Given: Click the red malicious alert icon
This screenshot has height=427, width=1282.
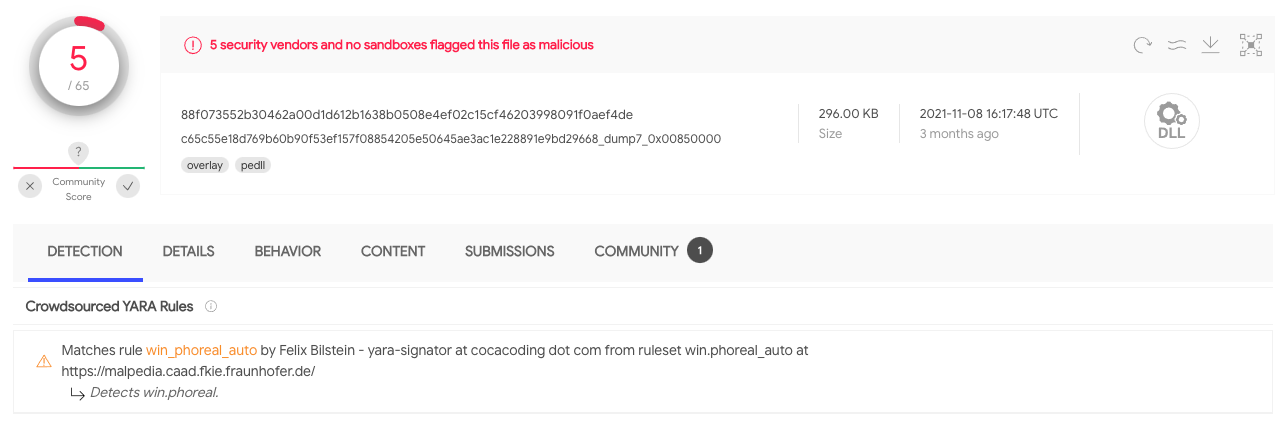Looking at the screenshot, I should [192, 45].
